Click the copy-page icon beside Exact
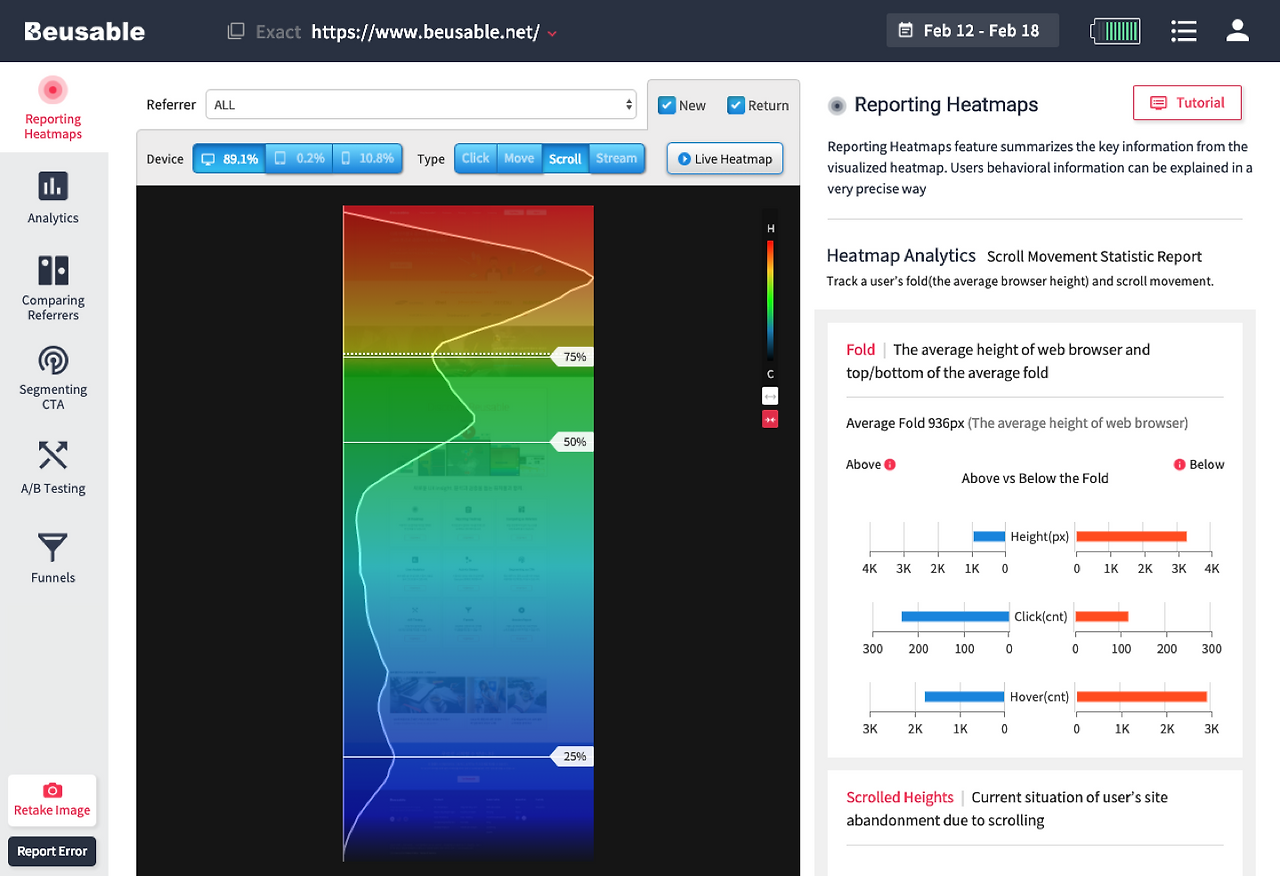This screenshot has height=876, width=1280. click(236, 31)
